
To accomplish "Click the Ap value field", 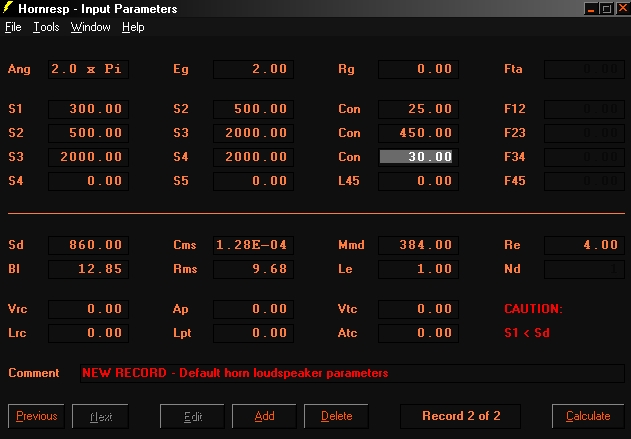I will point(254,309).
